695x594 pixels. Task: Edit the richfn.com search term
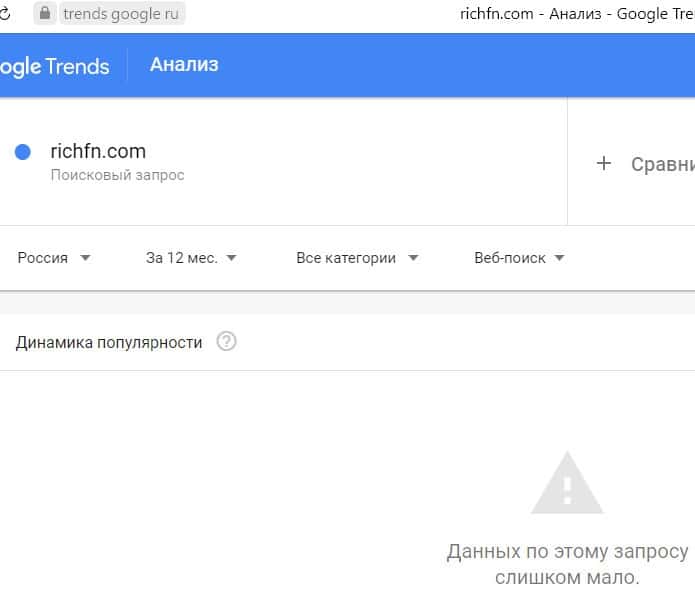(x=98, y=152)
